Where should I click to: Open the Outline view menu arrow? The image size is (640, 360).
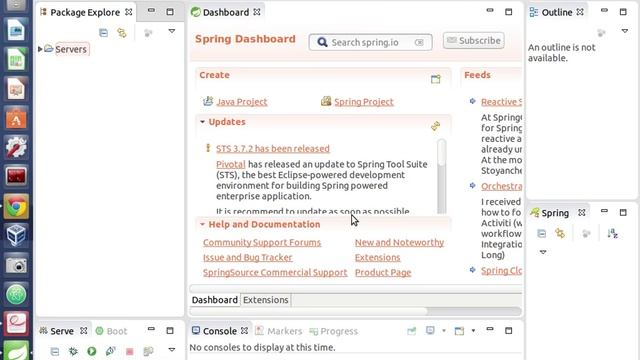[624, 31]
